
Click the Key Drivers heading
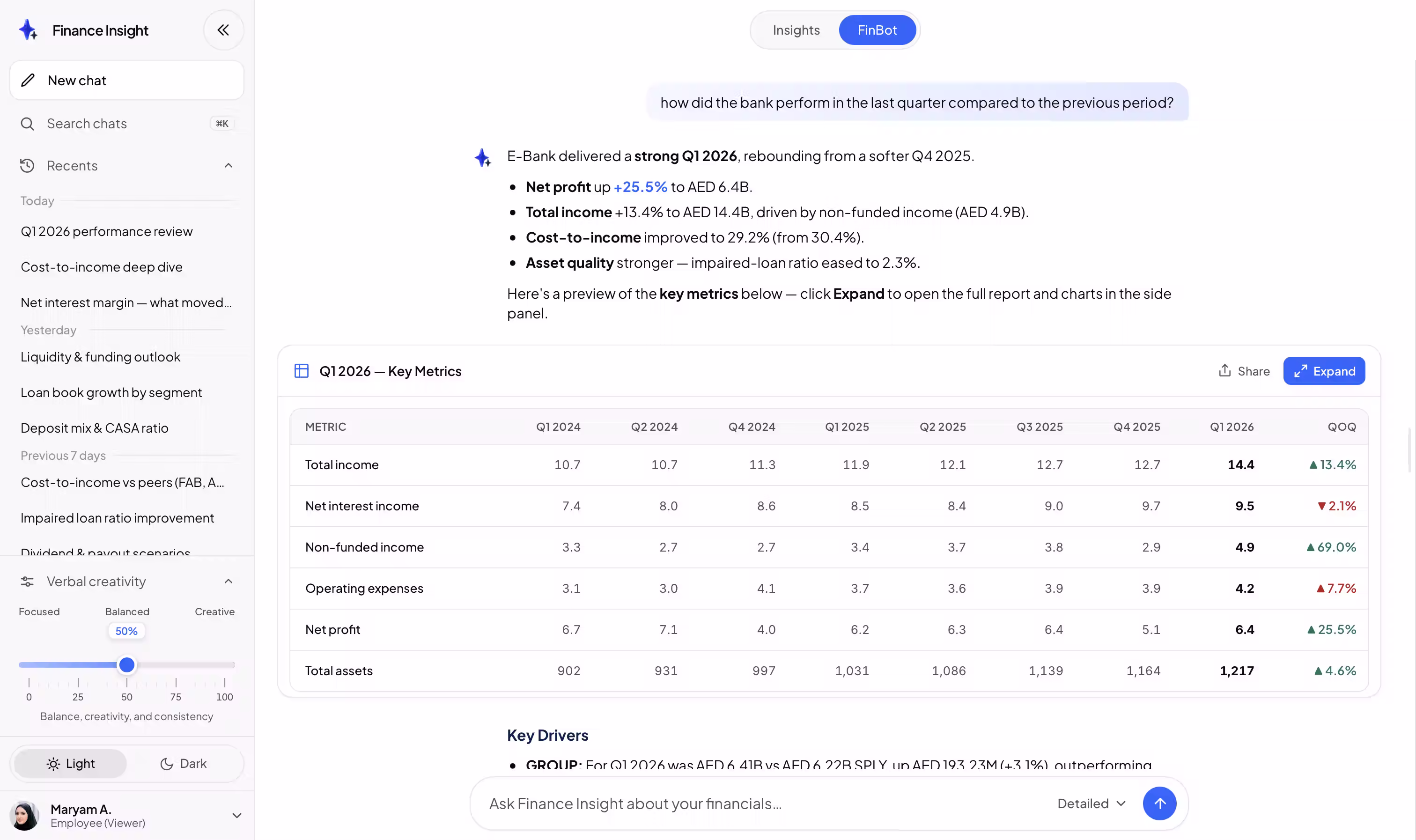[x=547, y=735]
